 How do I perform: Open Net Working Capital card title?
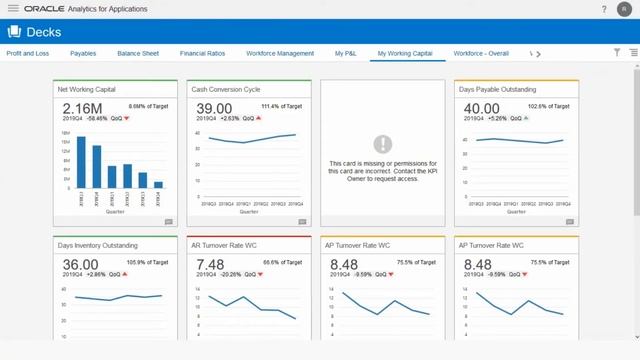tap(87, 89)
